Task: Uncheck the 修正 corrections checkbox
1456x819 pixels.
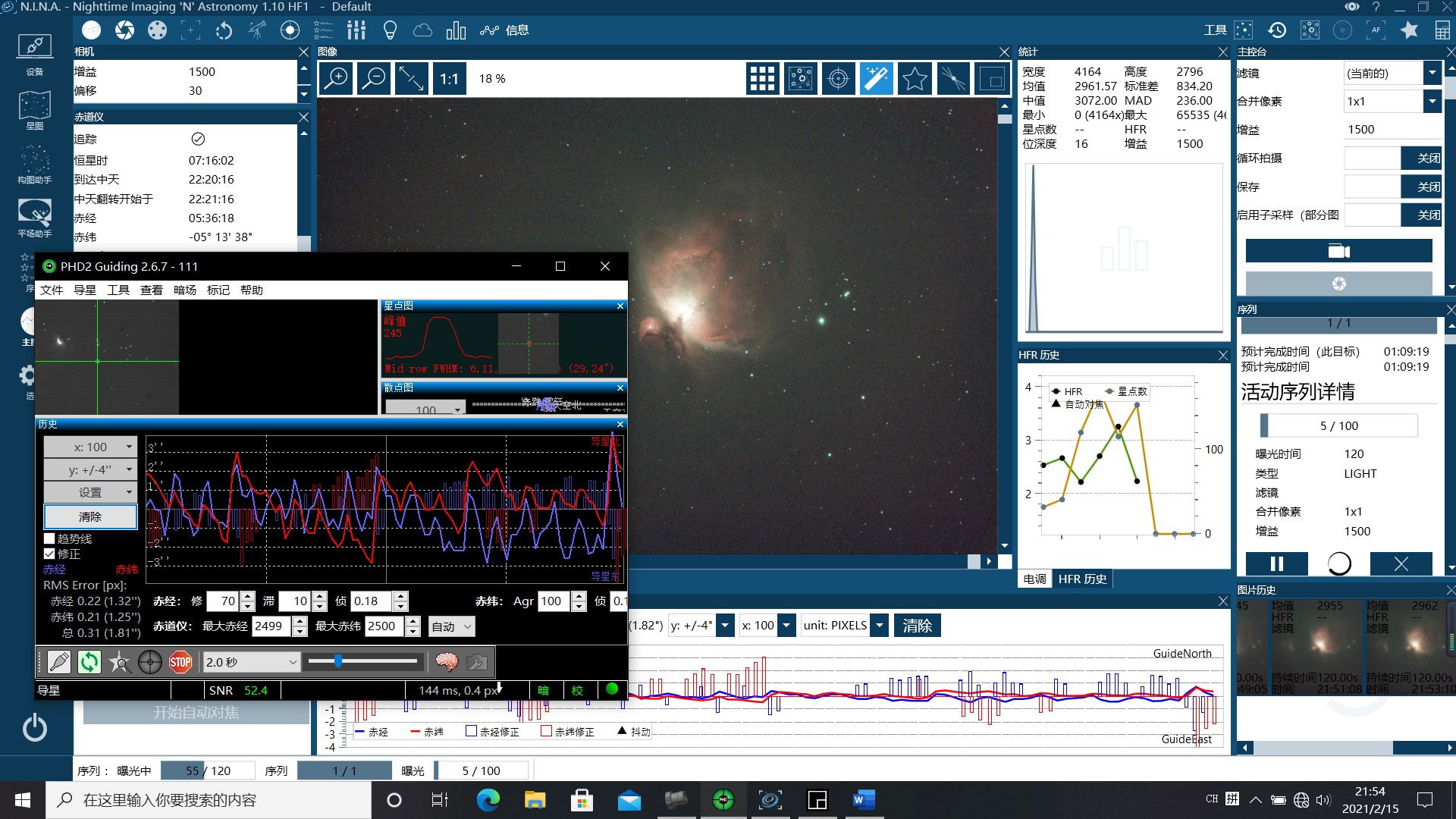Action: [50, 554]
